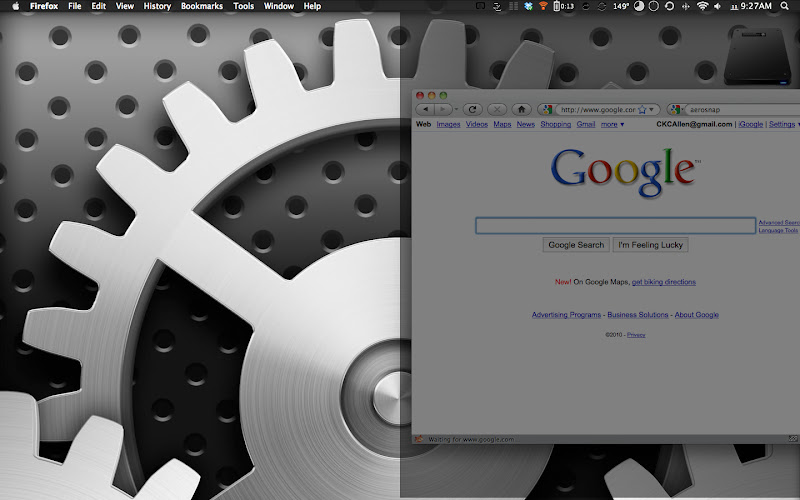The width and height of the screenshot is (800, 500).
Task: Stop loading with the X toolbar button
Action: 496,109
